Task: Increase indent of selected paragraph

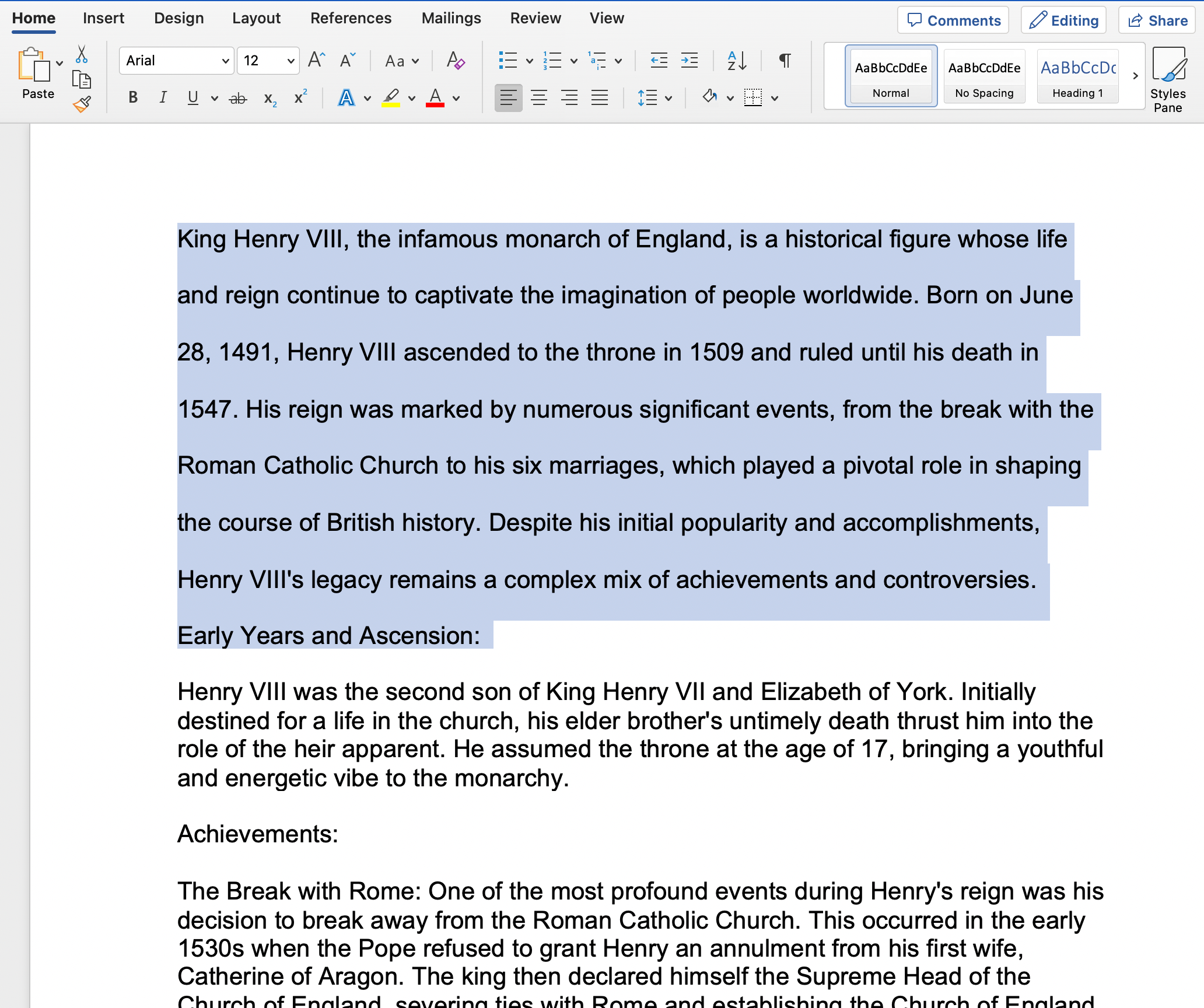Action: (689, 60)
